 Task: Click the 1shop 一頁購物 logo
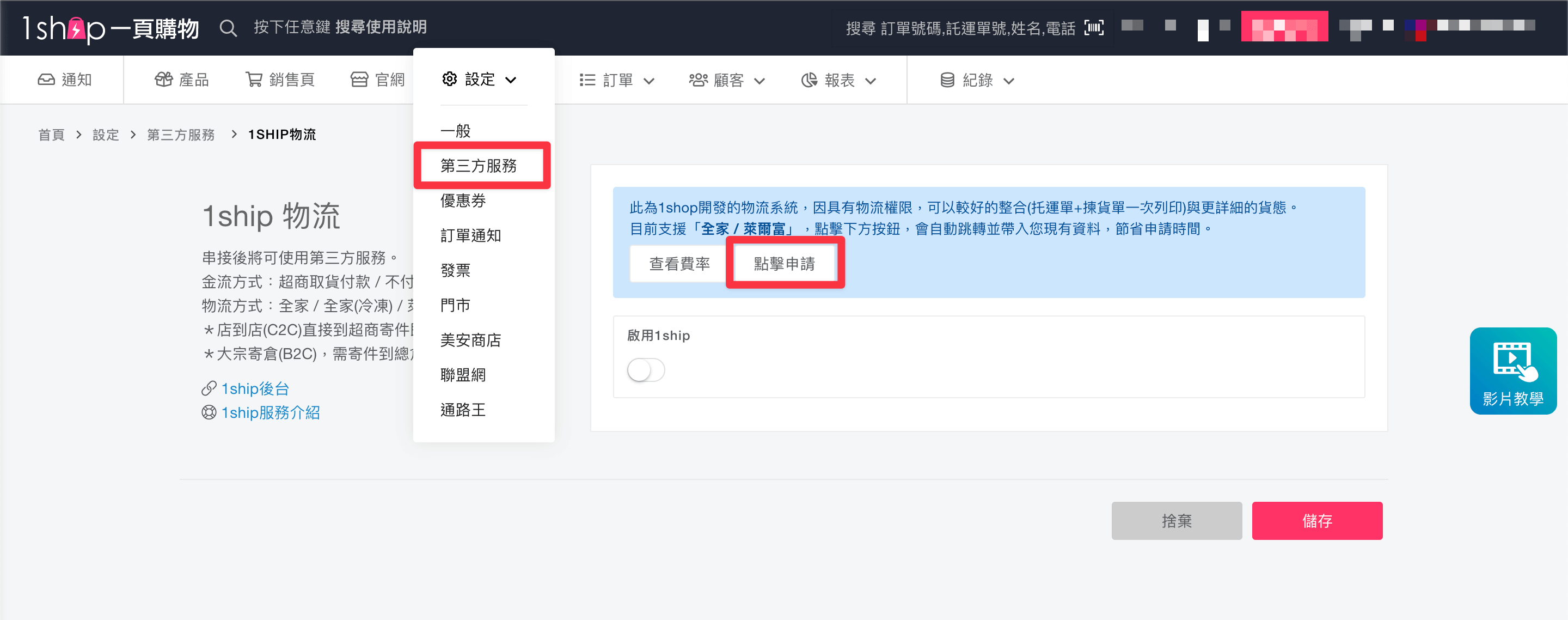112,28
